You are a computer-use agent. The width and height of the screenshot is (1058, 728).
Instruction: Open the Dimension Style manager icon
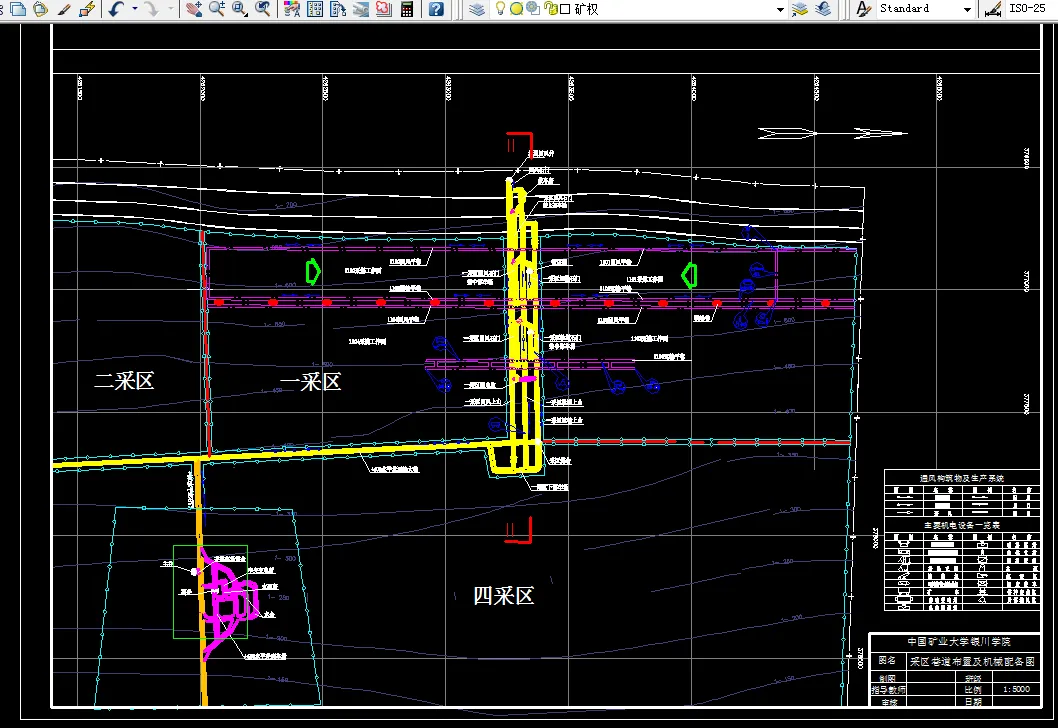click(x=993, y=9)
